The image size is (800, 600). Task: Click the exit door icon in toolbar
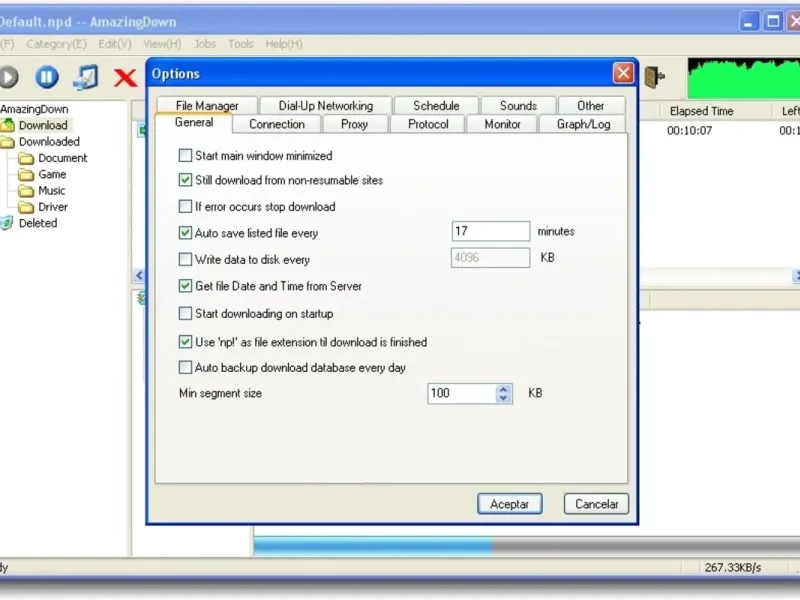coord(655,78)
